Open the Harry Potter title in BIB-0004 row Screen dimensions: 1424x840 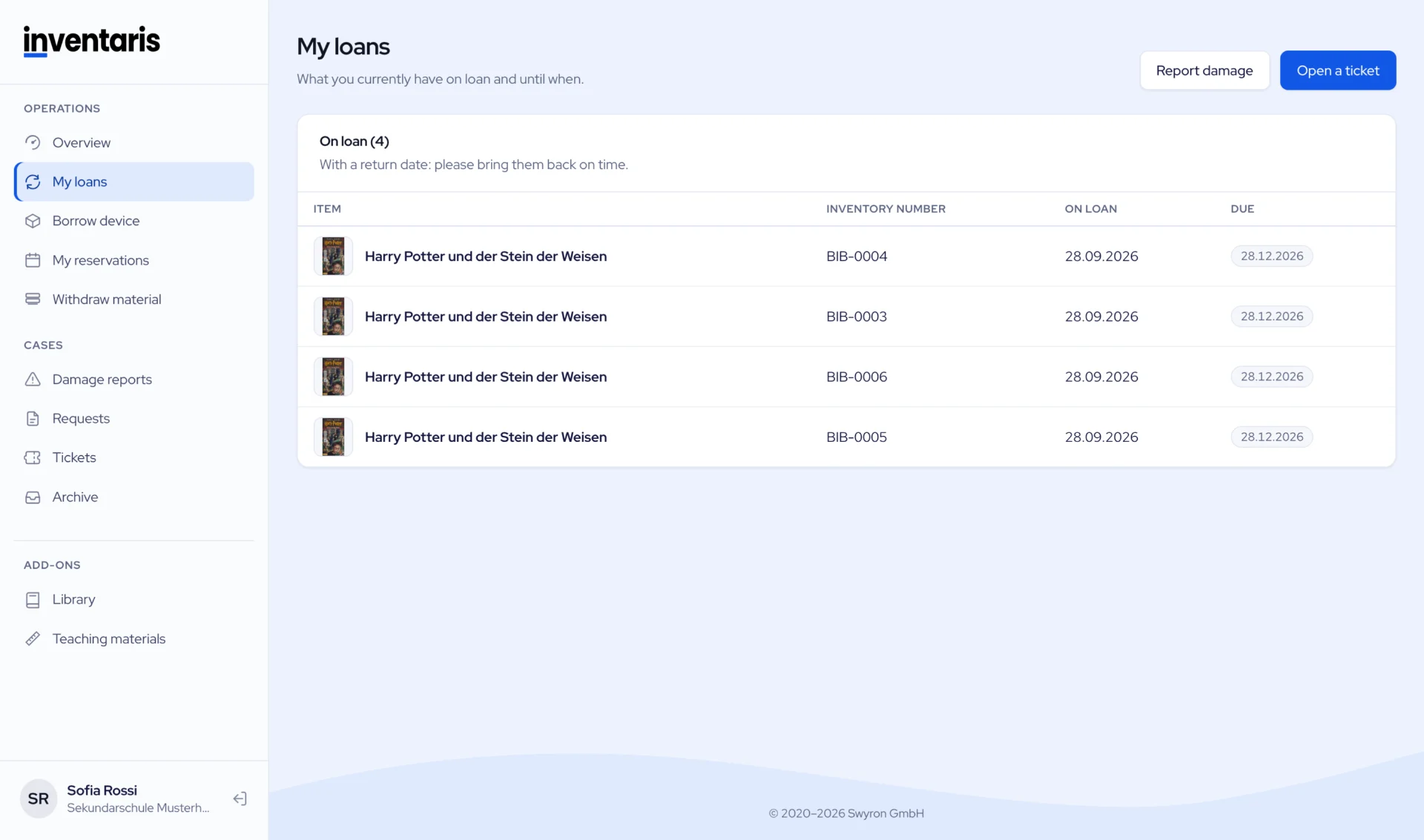point(486,256)
